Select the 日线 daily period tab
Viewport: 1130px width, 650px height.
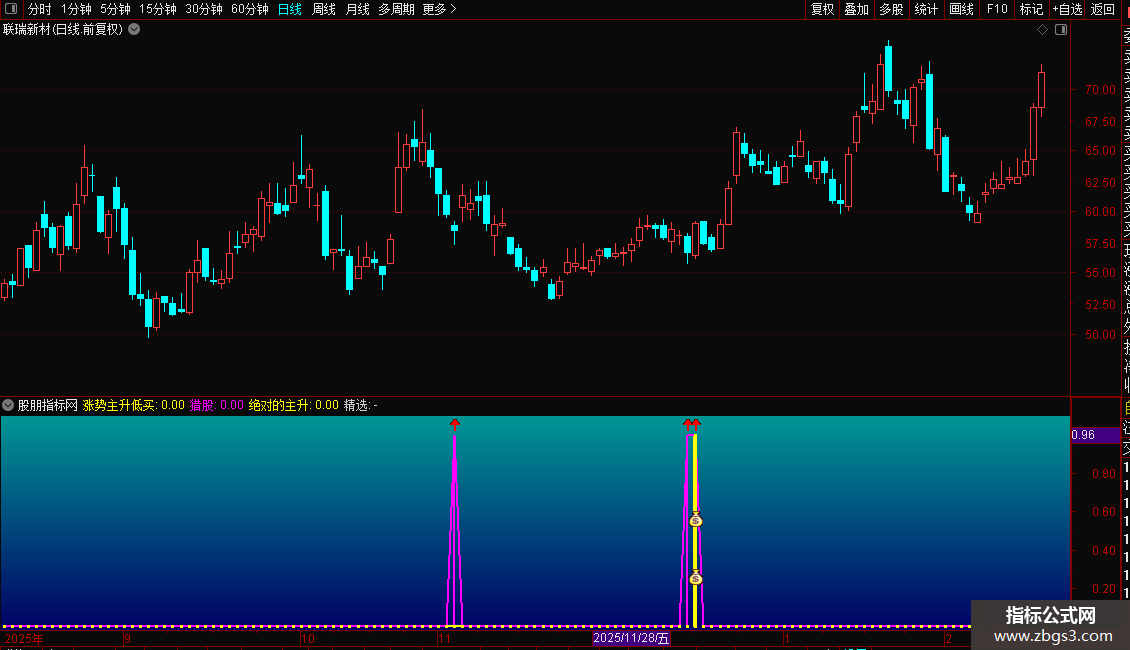pyautogui.click(x=290, y=9)
